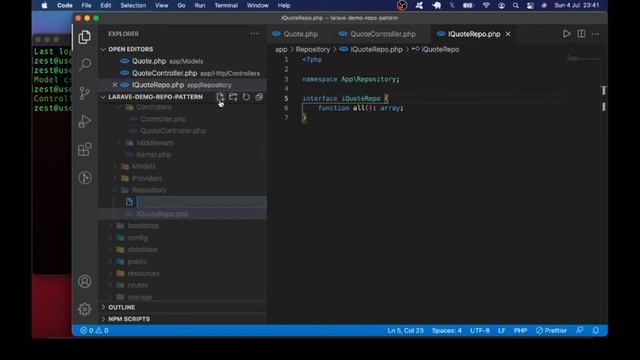The image size is (640, 360).
Task: Open Kernel.php in the file tree
Action: (x=153, y=155)
